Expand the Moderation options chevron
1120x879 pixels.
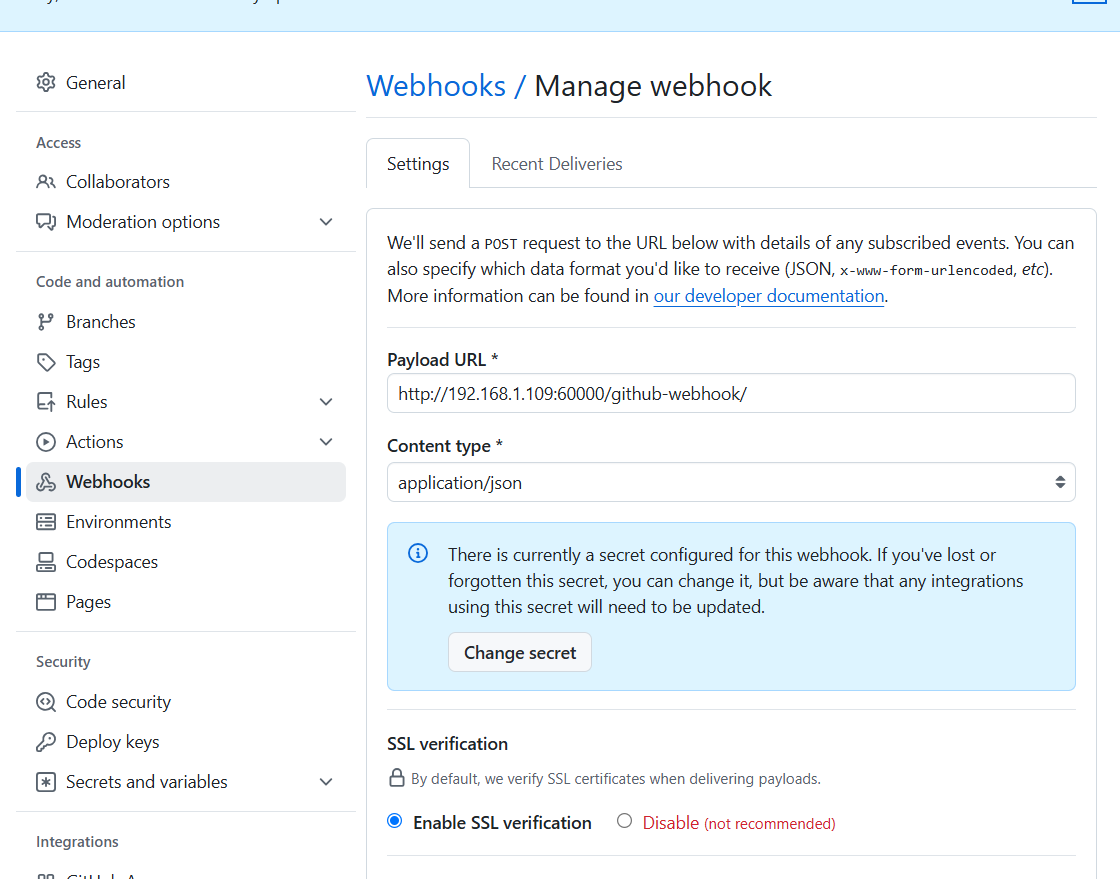326,221
